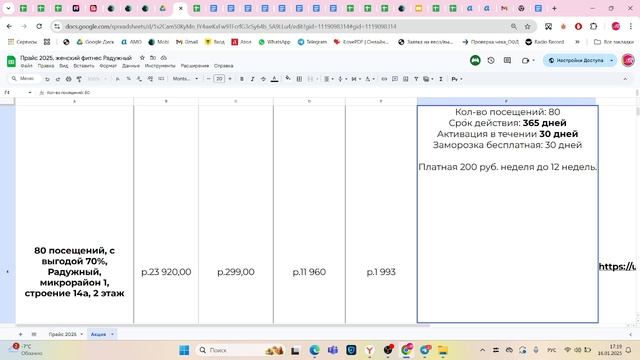Star the spreadsheet document

click(x=142, y=58)
